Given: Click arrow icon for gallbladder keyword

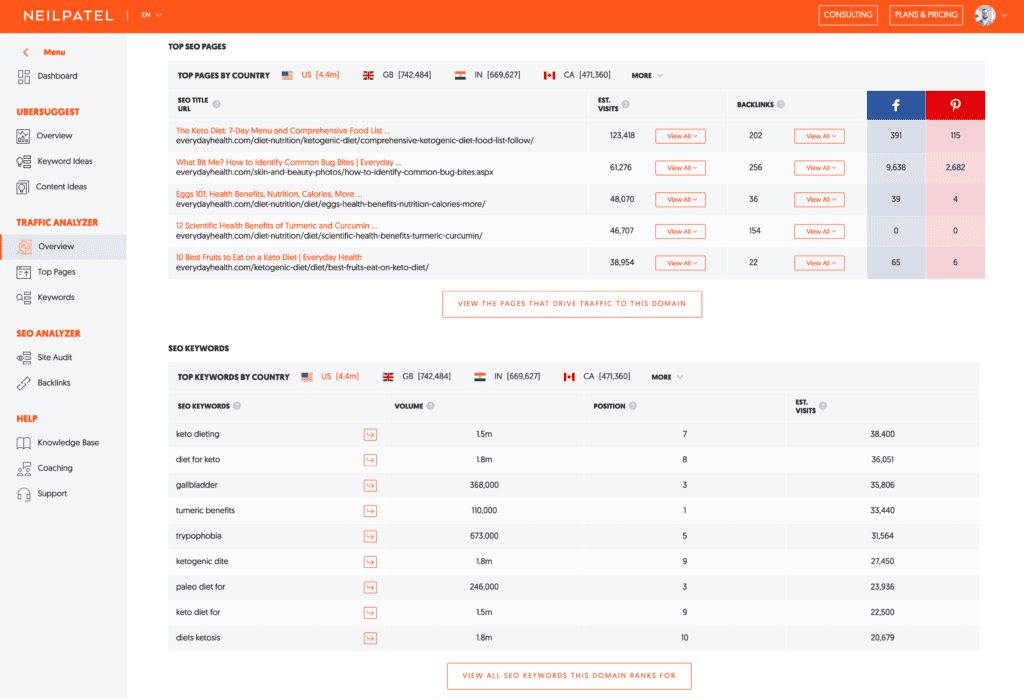Looking at the screenshot, I should tap(370, 485).
